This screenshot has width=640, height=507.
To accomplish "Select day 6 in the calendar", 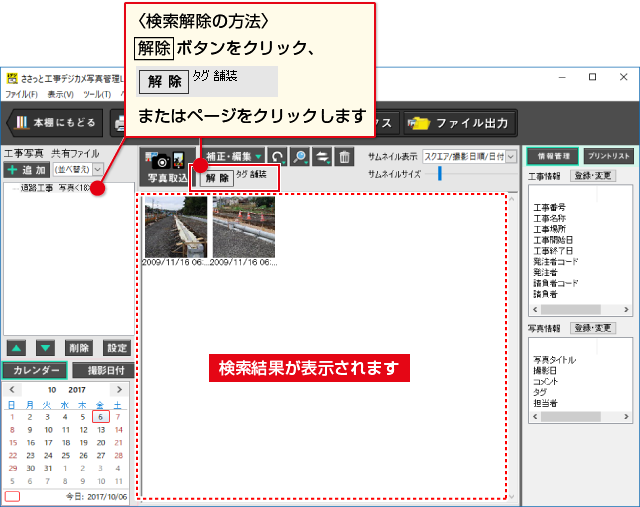I will 100,417.
